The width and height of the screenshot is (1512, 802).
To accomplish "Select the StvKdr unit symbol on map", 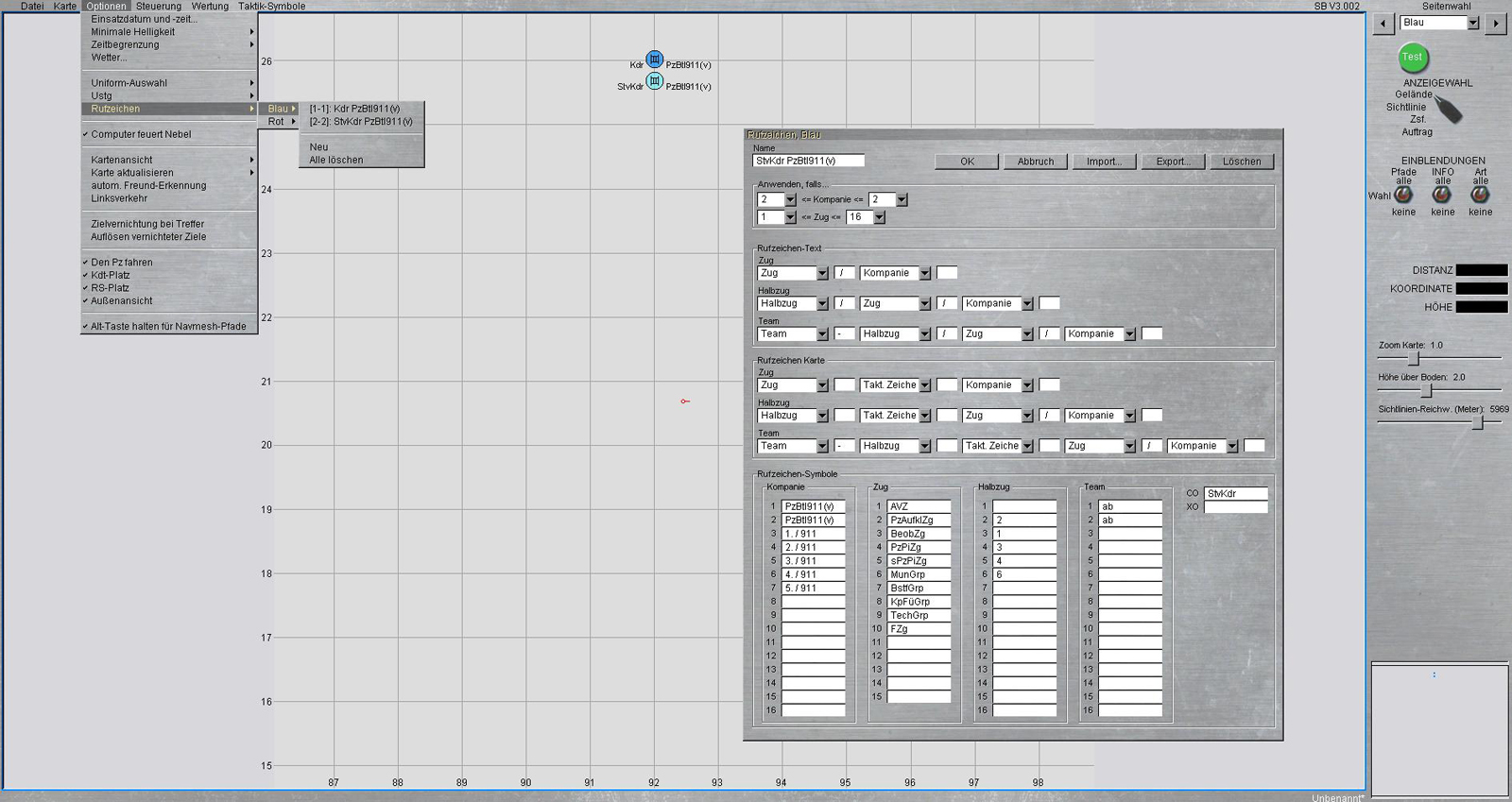I will [654, 81].
